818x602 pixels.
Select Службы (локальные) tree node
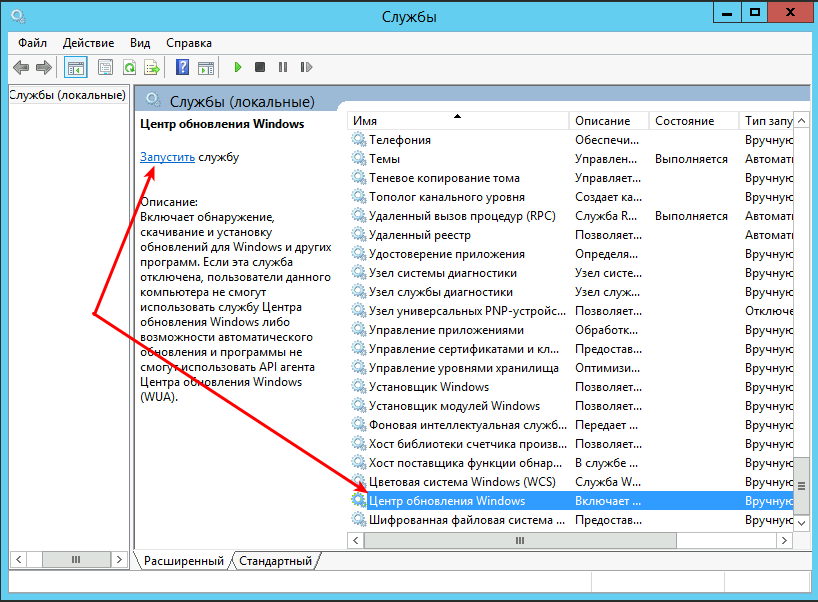(68, 95)
